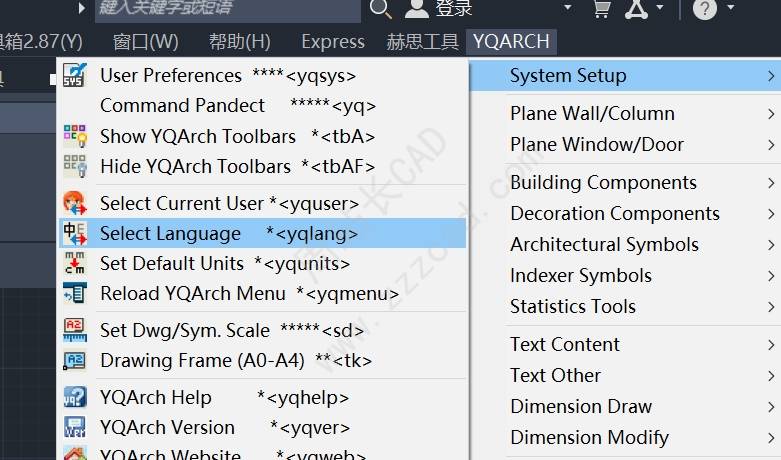This screenshot has height=460, width=781.
Task: Choose Select Current User
Action: click(262, 203)
